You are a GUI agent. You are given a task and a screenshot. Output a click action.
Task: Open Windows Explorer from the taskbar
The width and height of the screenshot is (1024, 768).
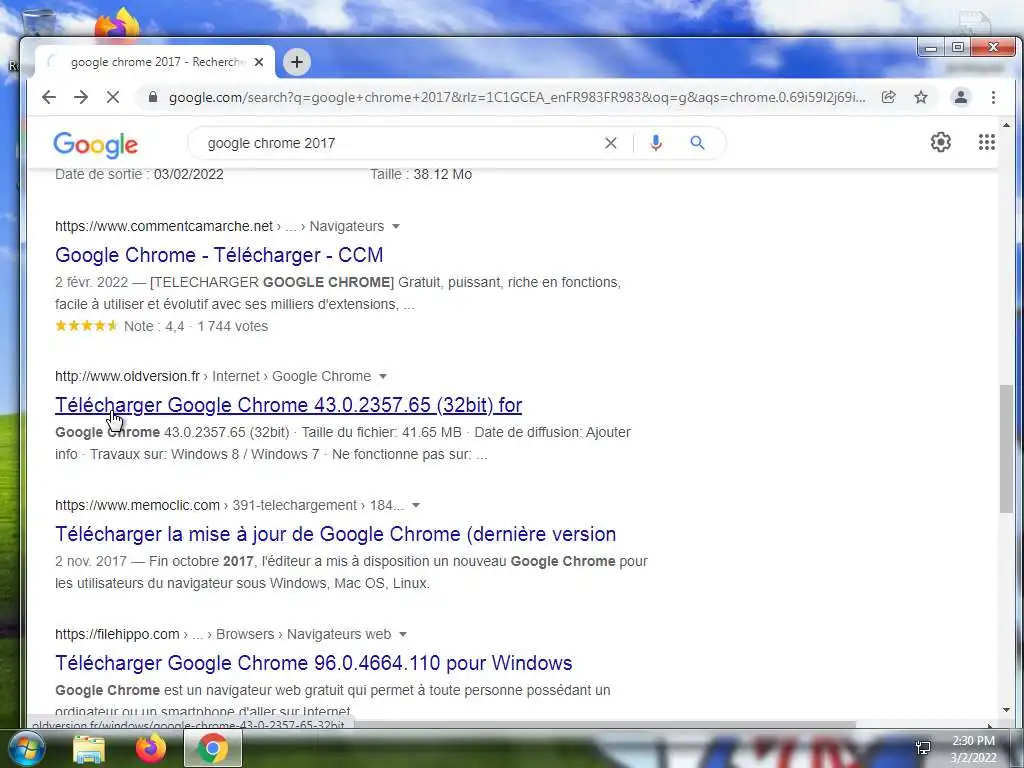tap(89, 749)
